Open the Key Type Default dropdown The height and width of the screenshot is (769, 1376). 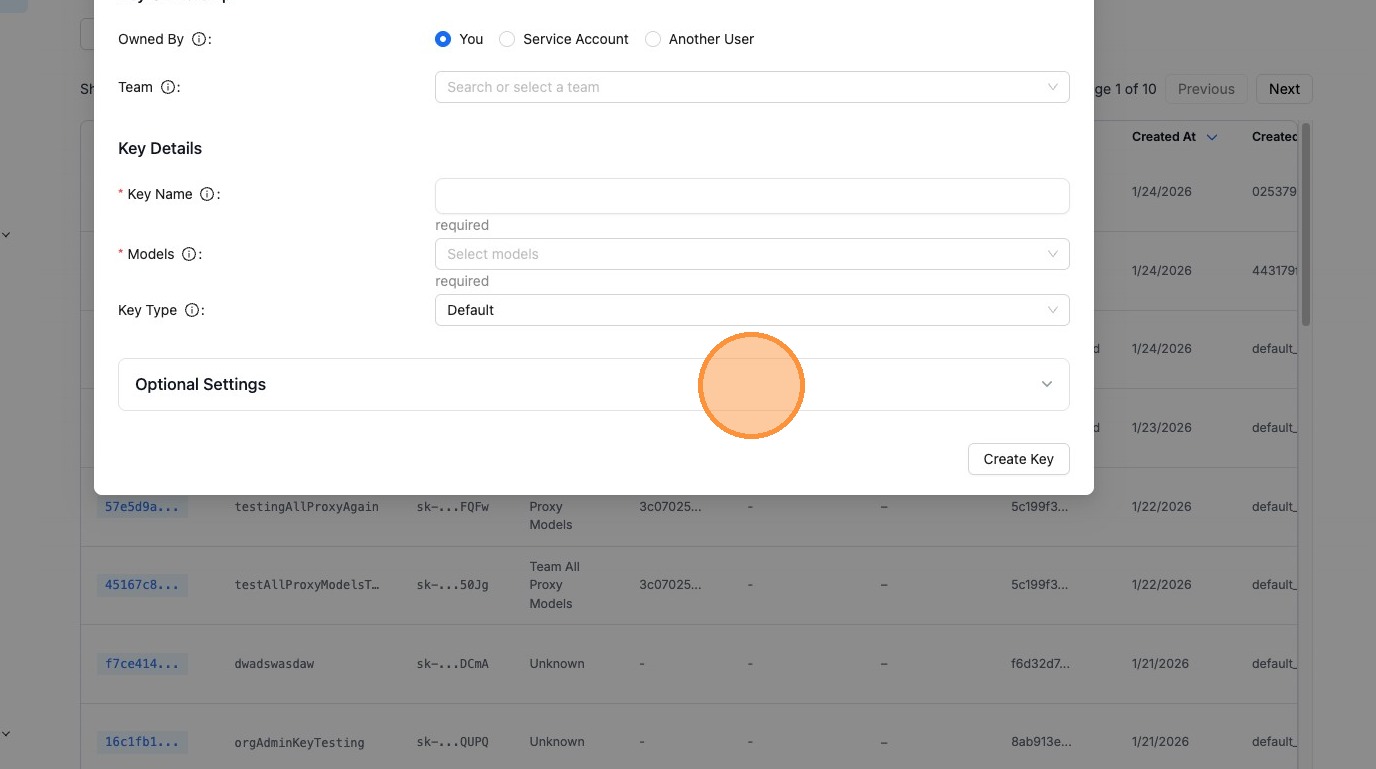pyautogui.click(x=751, y=310)
